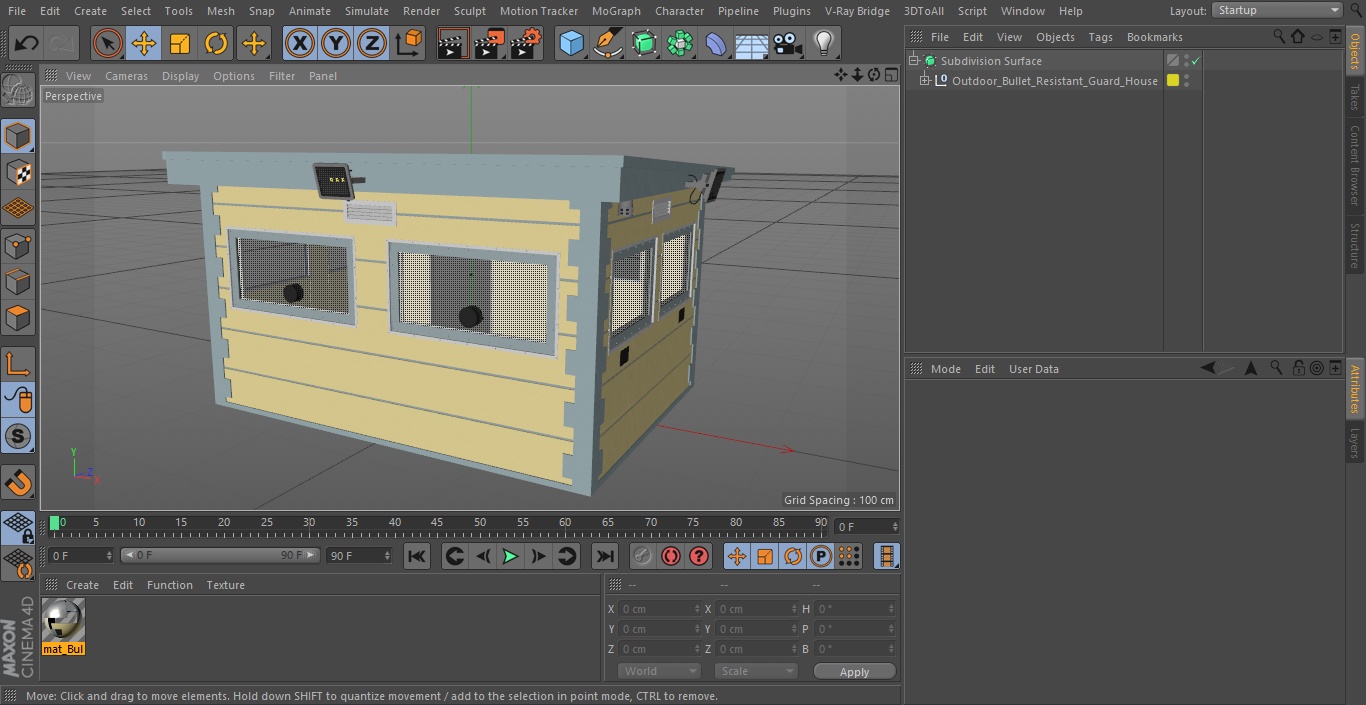Open the MoGraph array icon in toolbar
1366x705 pixels.
coord(680,43)
